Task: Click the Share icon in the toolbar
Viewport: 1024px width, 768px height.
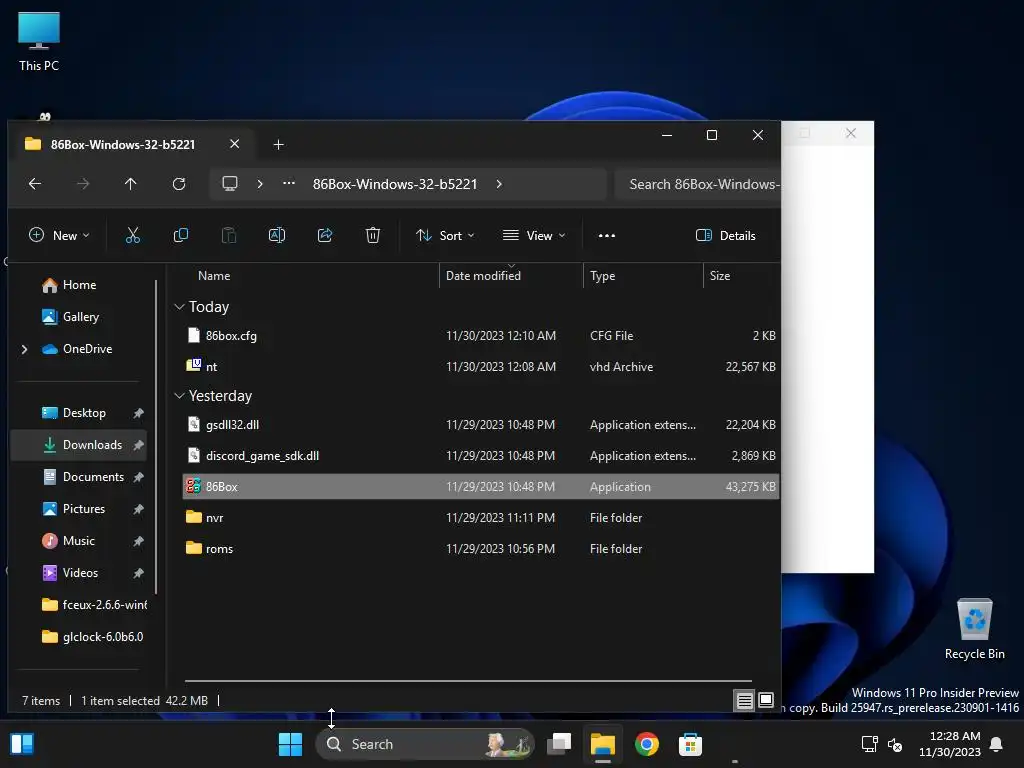Action: [325, 235]
